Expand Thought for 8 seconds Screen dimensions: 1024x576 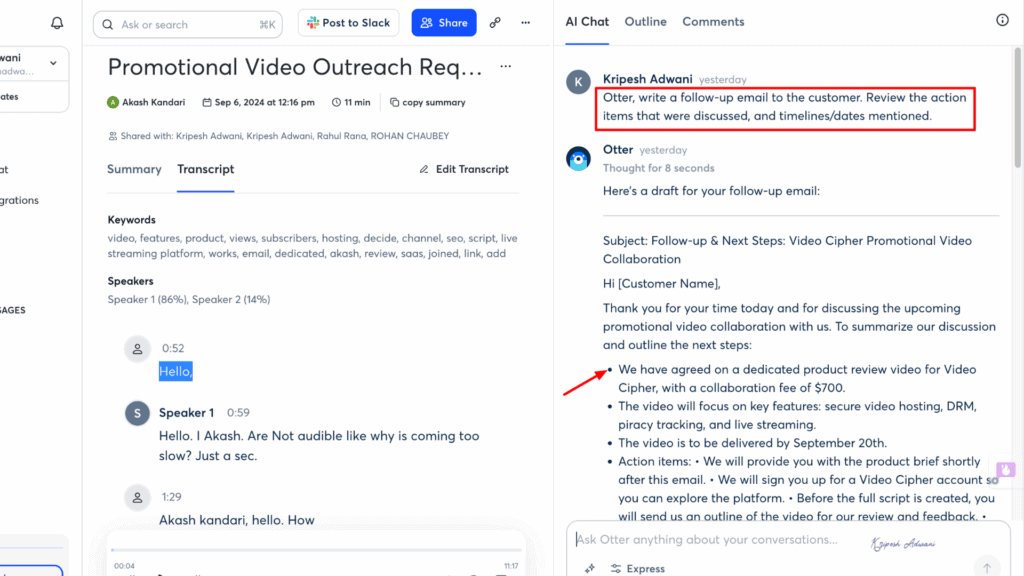coord(658,168)
